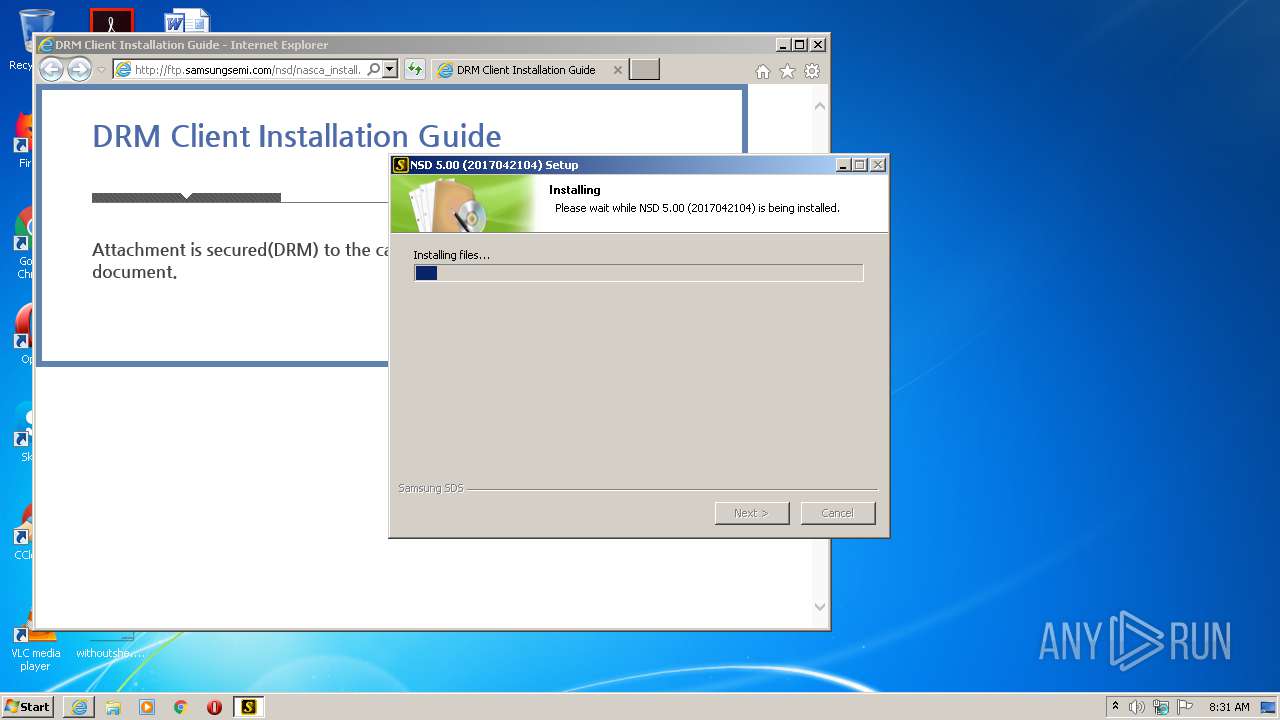Click the Windows Media Player taskbar icon
1280x720 pixels.
point(147,707)
